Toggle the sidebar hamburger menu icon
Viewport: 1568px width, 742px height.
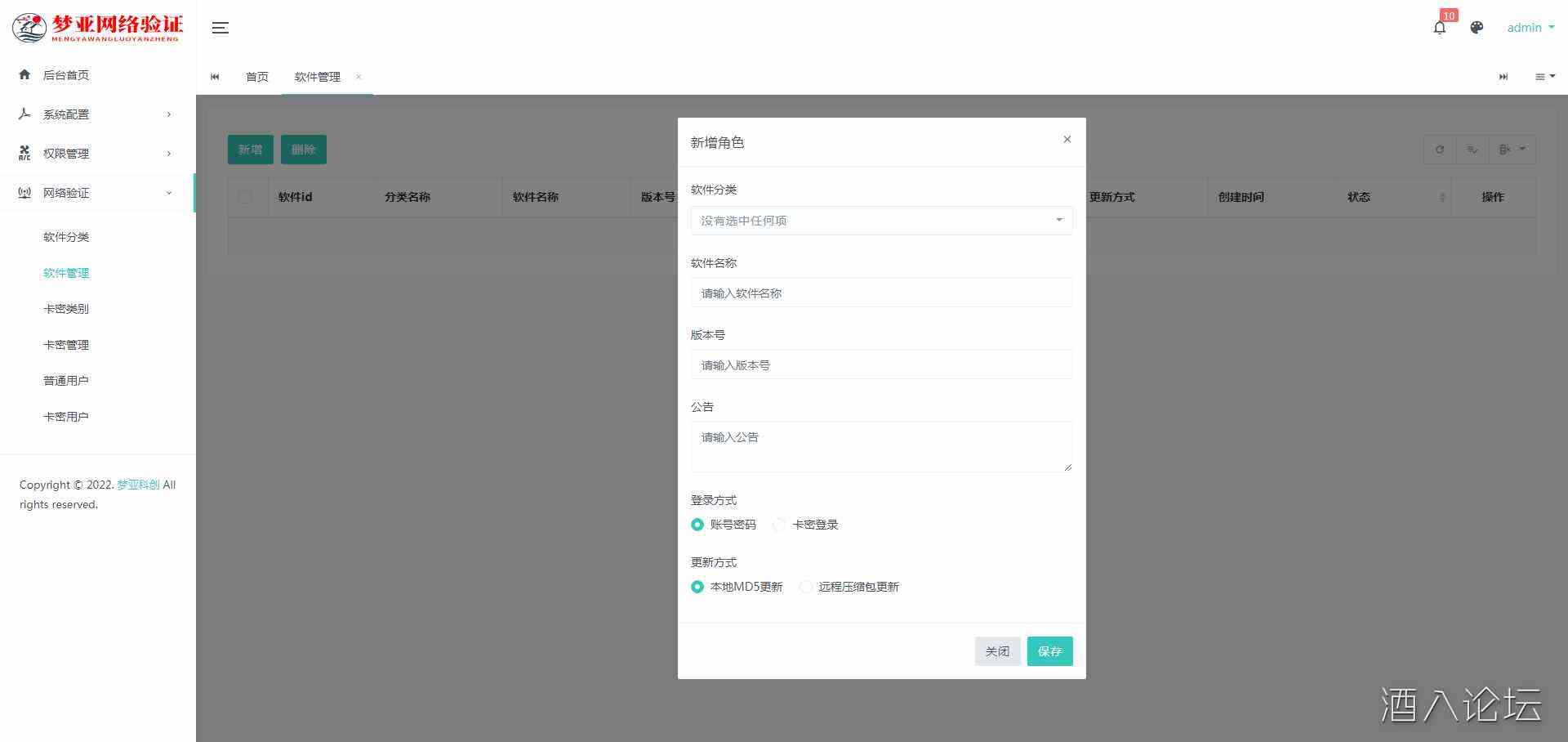220,28
